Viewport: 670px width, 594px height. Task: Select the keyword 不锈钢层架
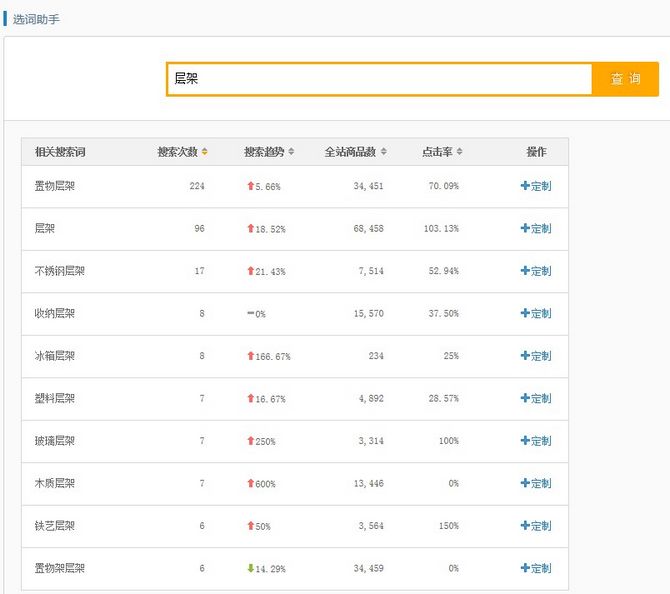point(59,271)
